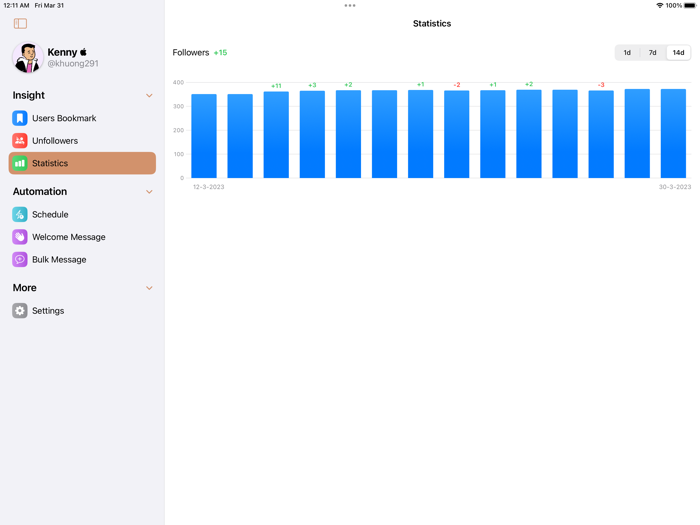Click the Settings gear icon
Viewport: 700px width, 525px height.
coord(20,311)
